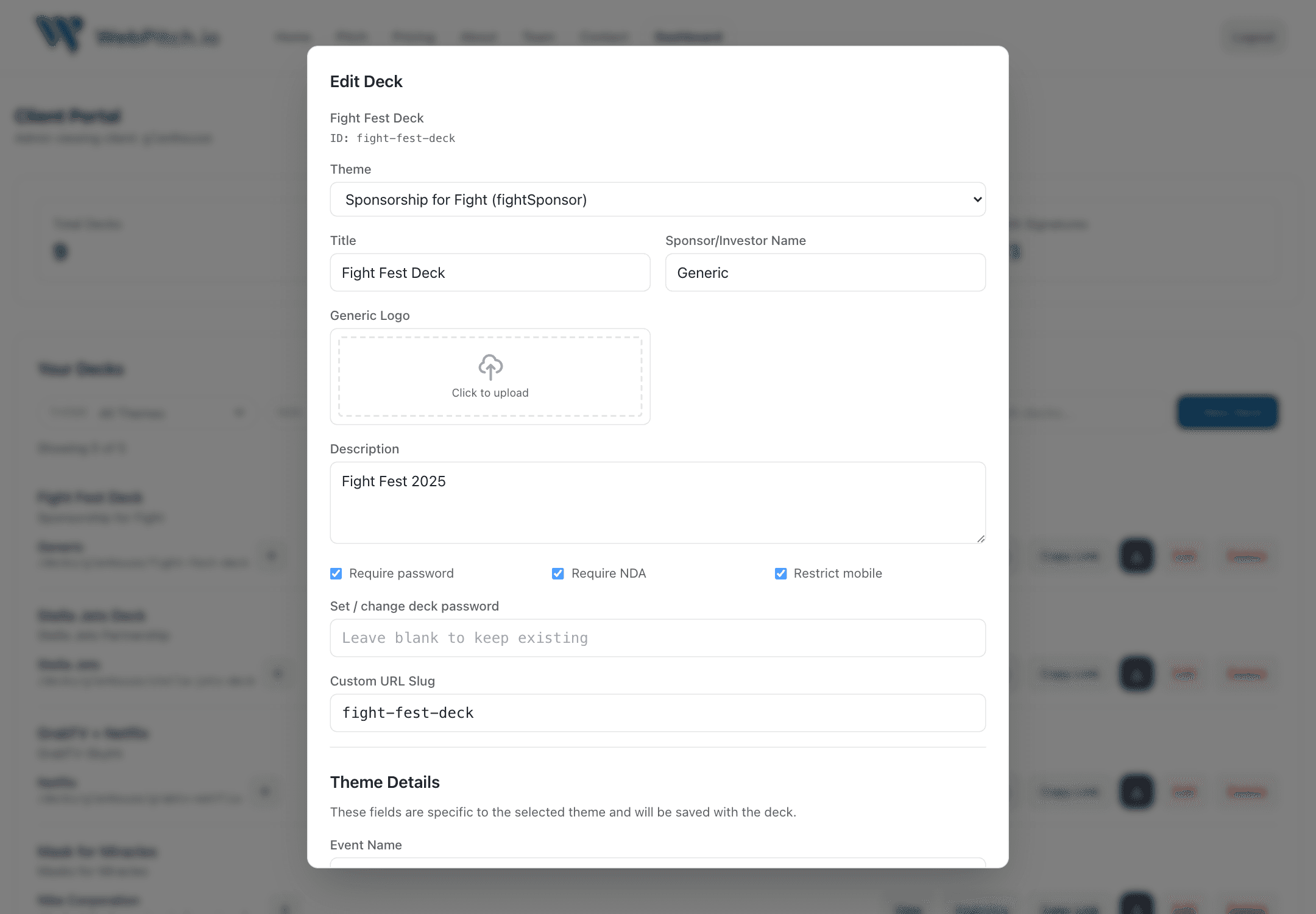Screen dimensions: 1316x914
Task: Uncheck the Require NDA checkbox
Action: [558, 573]
